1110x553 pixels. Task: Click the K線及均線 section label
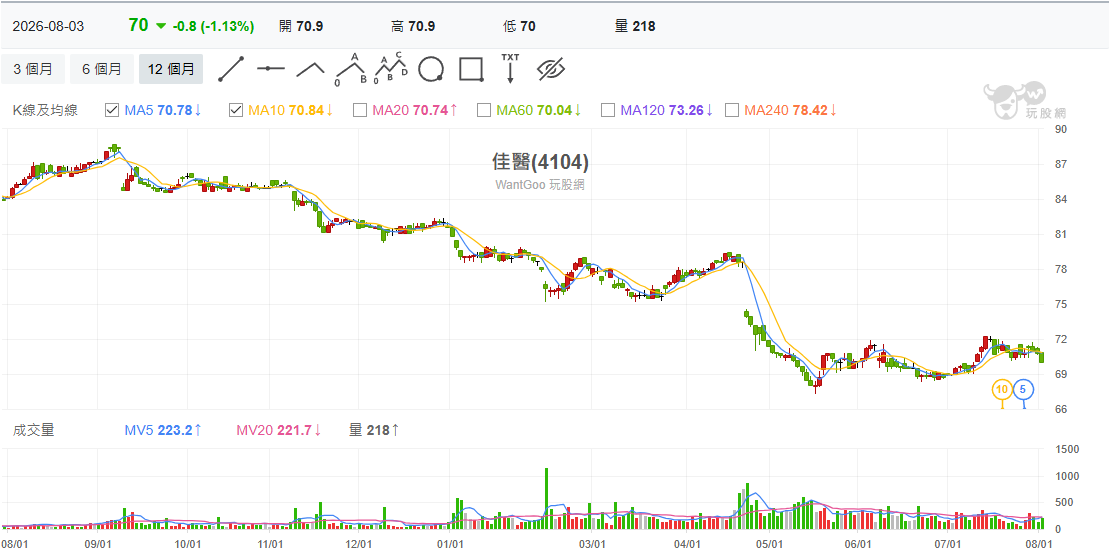tap(45, 110)
